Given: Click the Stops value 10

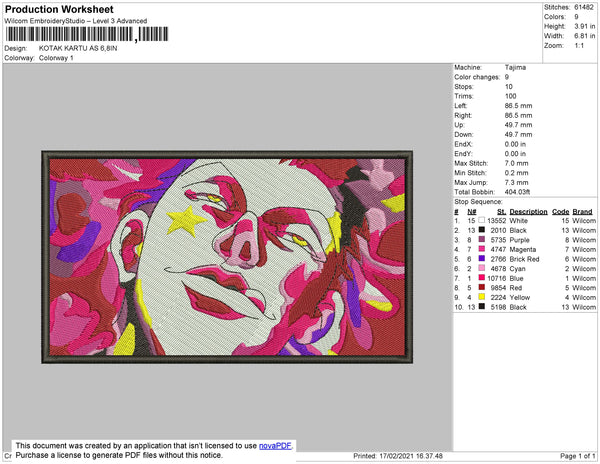Looking at the screenshot, I should pyautogui.click(x=509, y=86).
